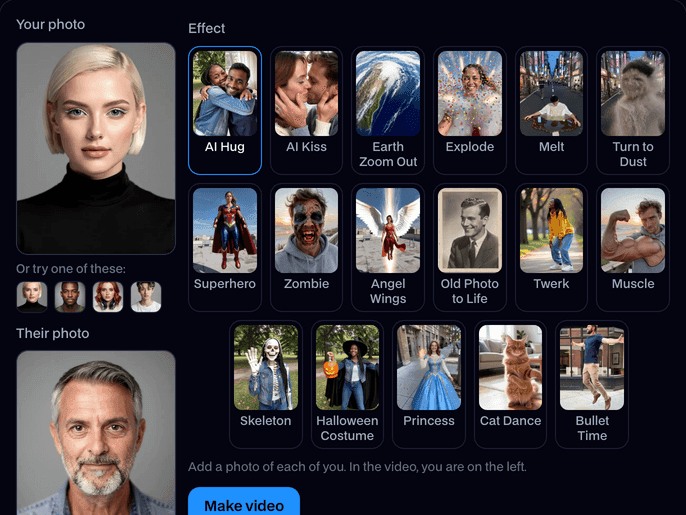Select the Turn to Dust effect
The height and width of the screenshot is (515, 686).
click(633, 110)
